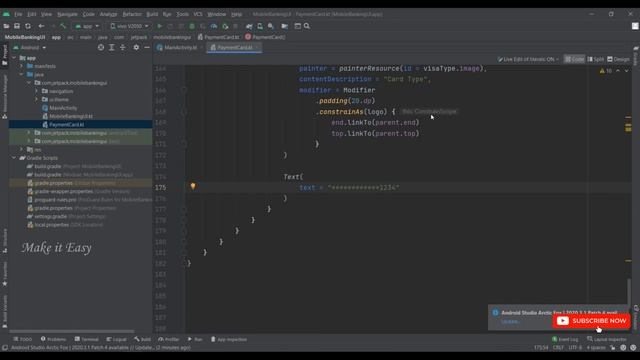Open the App Inspection tool window
Viewport: 640px width, 360px height.
(229, 339)
